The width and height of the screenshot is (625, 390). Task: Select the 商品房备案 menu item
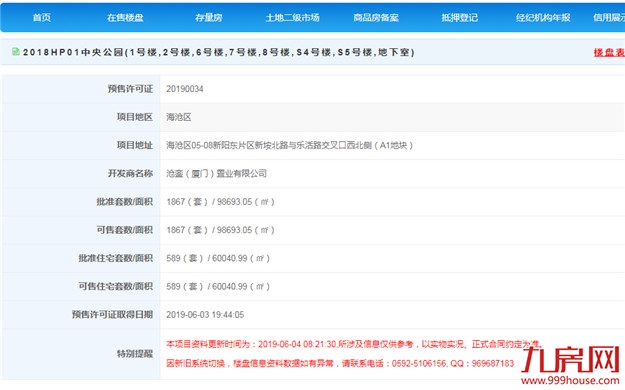(x=376, y=18)
